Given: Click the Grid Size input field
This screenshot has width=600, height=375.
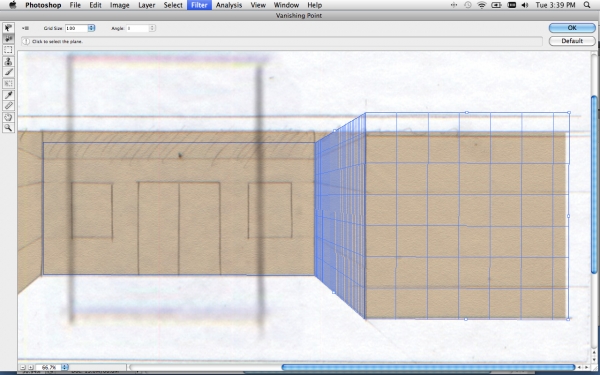Looking at the screenshot, I should point(77,28).
